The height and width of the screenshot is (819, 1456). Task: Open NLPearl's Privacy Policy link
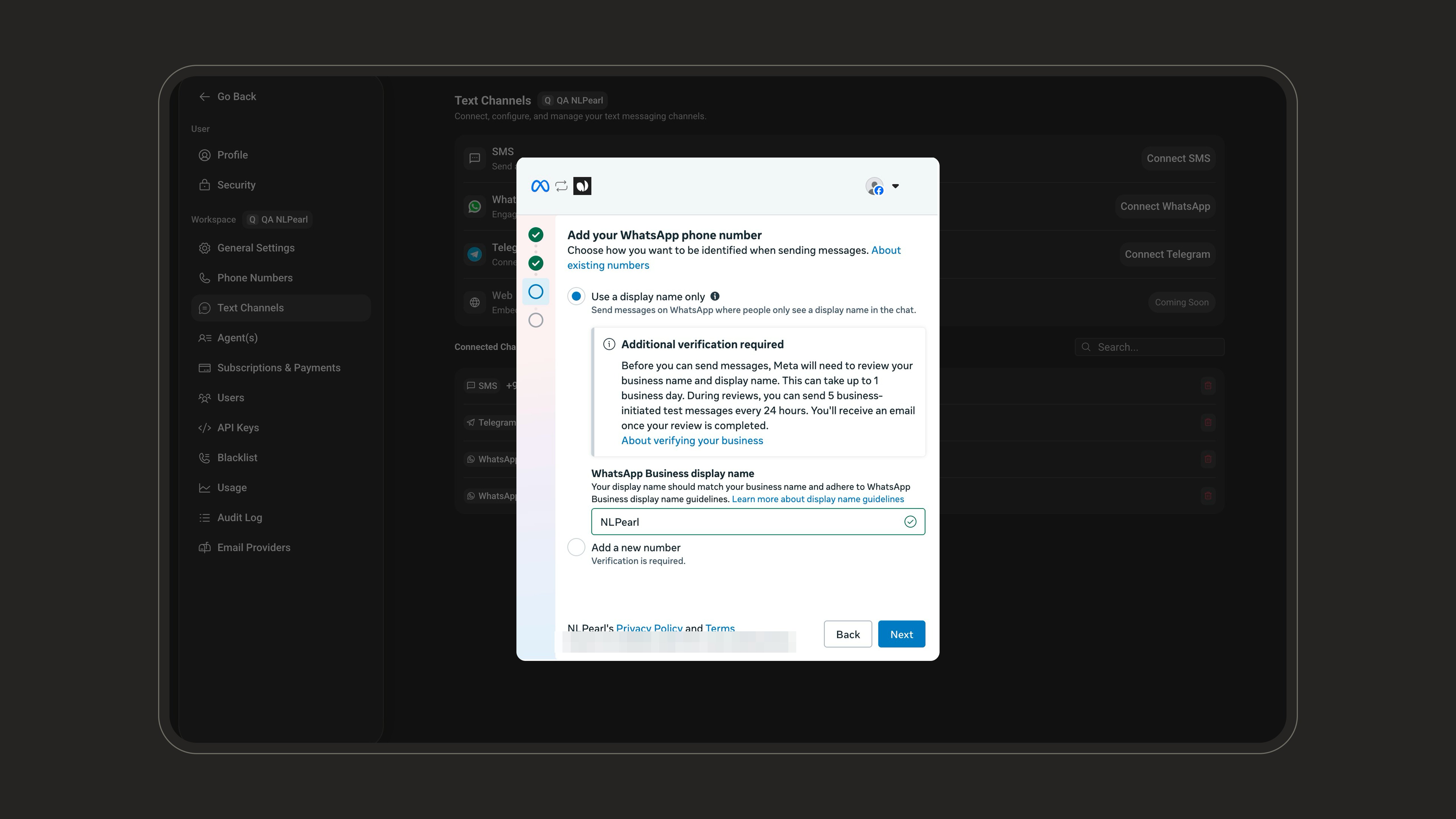point(650,628)
